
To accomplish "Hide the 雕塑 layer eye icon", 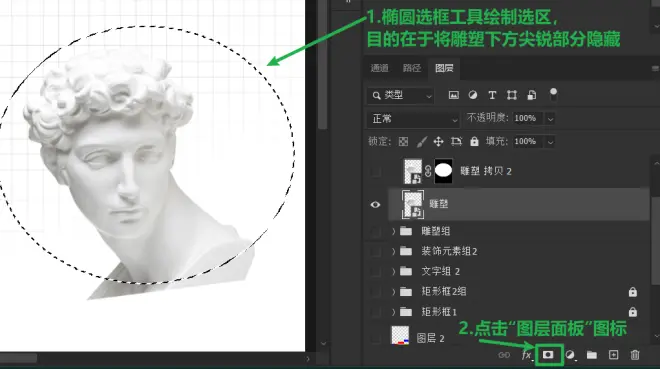I will [x=375, y=204].
